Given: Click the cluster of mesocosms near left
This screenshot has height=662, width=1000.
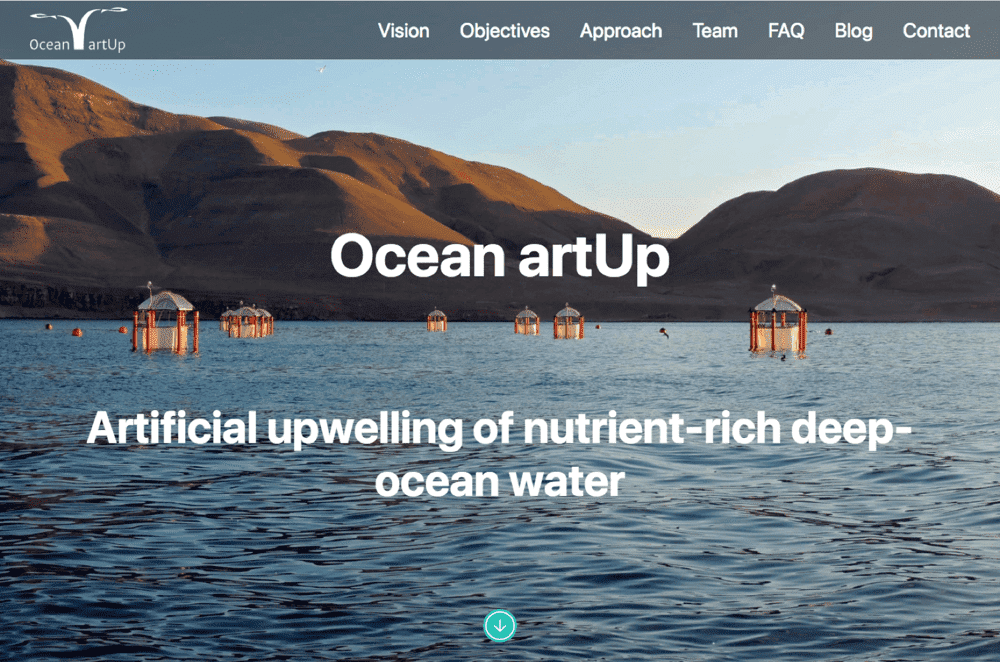Looking at the screenshot, I should click(x=247, y=320).
